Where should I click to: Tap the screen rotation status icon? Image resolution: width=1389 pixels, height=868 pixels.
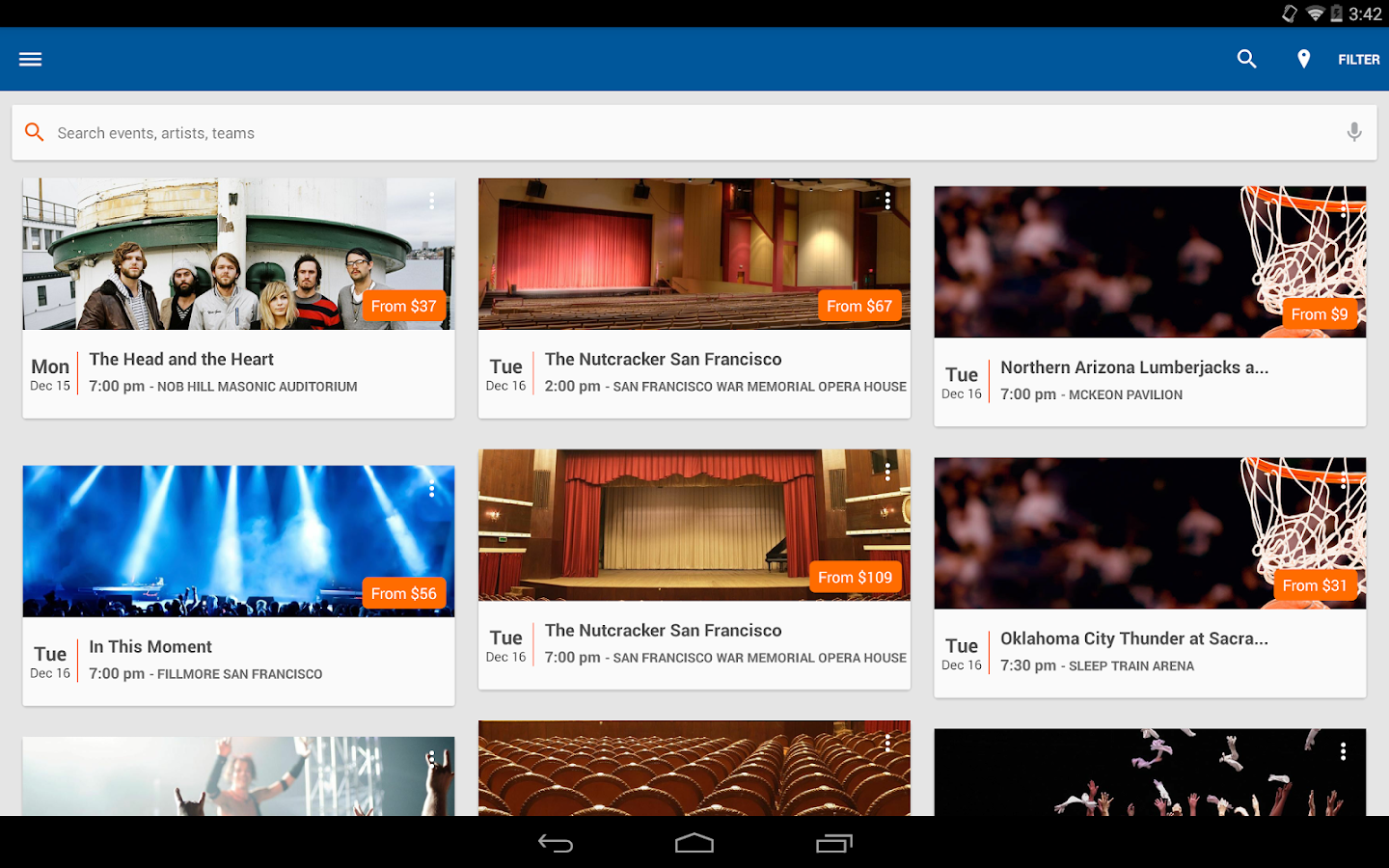point(1289,14)
